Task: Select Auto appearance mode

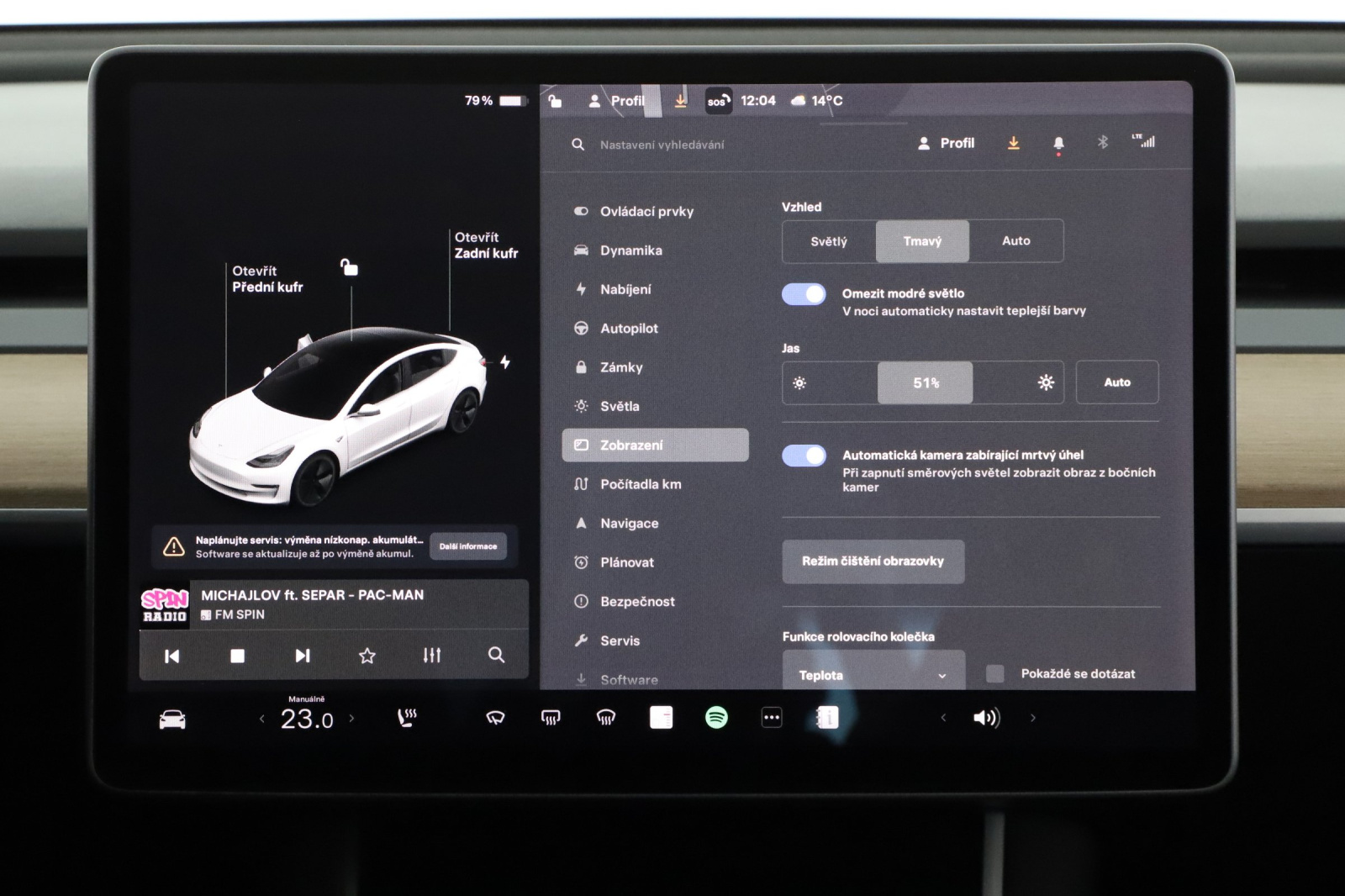Action: (x=1015, y=241)
